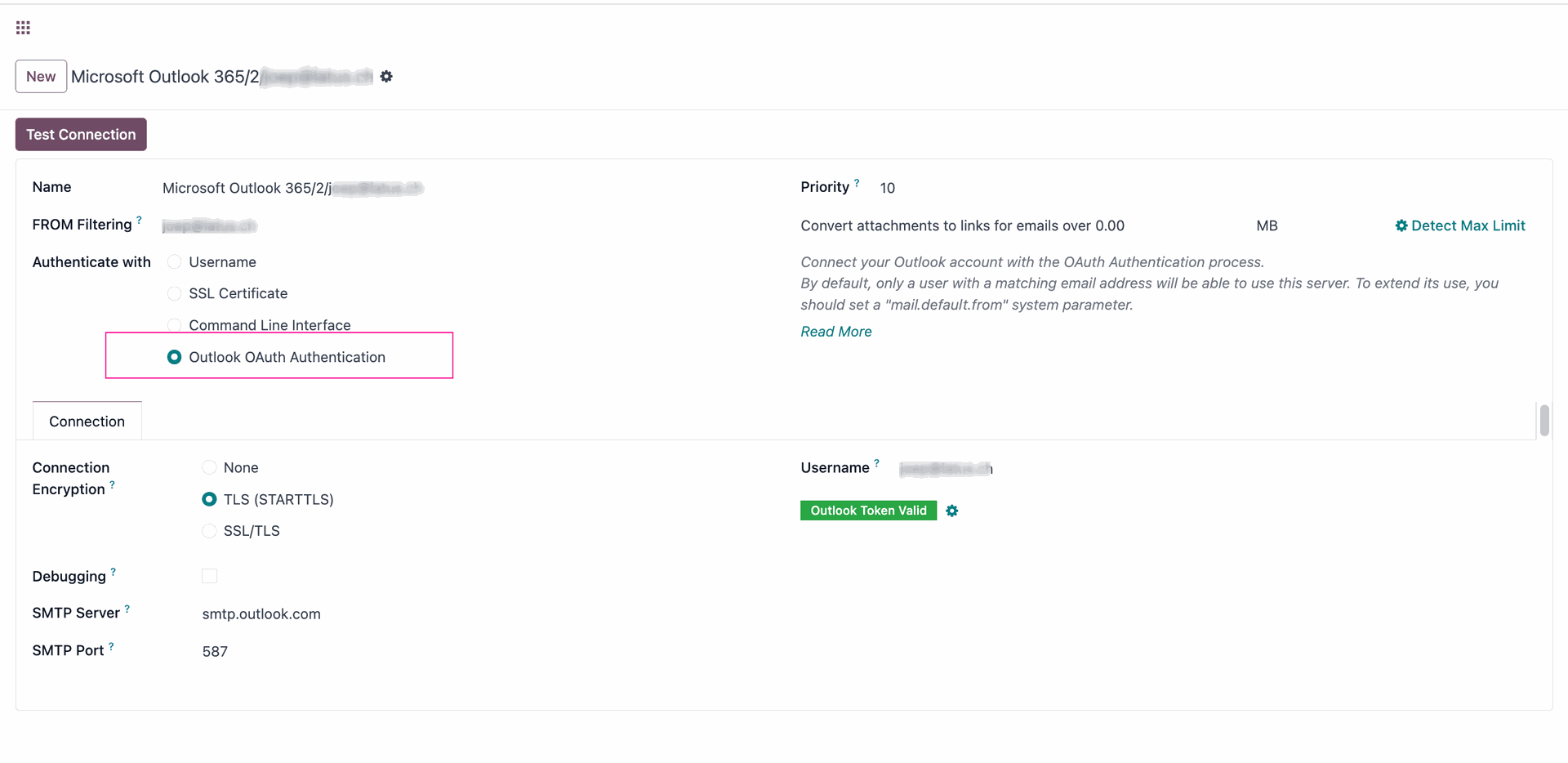
Task: Show help tooltip for Username field
Action: point(876,463)
